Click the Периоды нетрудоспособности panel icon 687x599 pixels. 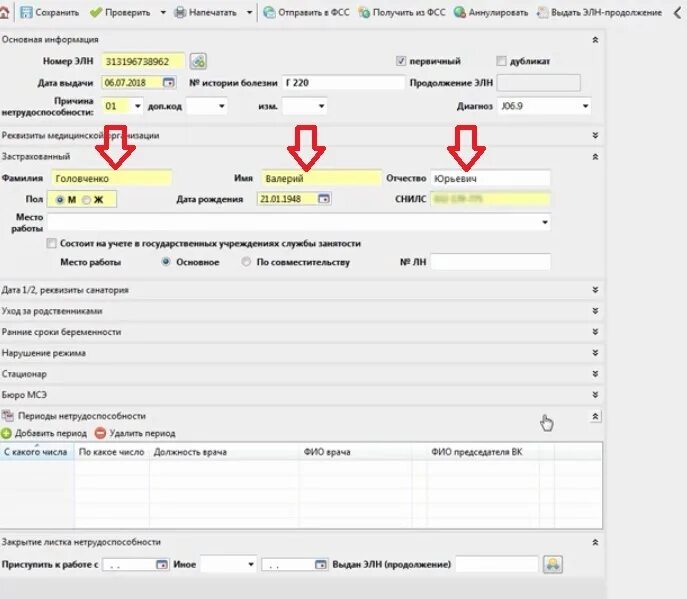[x=7, y=415]
